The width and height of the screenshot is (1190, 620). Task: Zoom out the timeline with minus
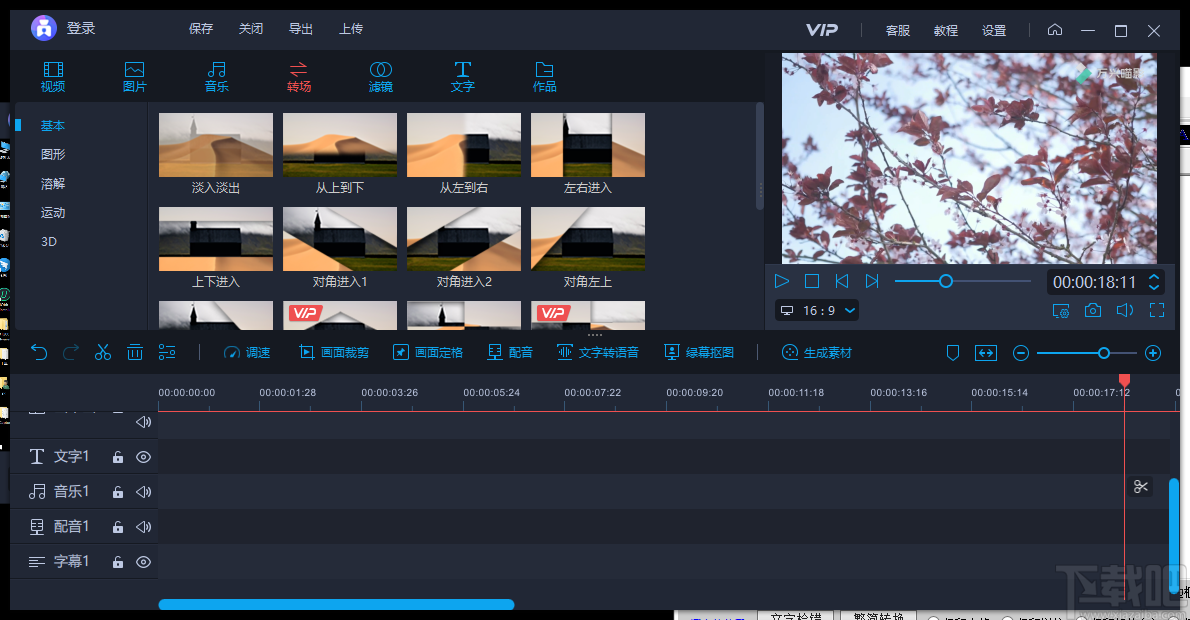pyautogui.click(x=1021, y=353)
